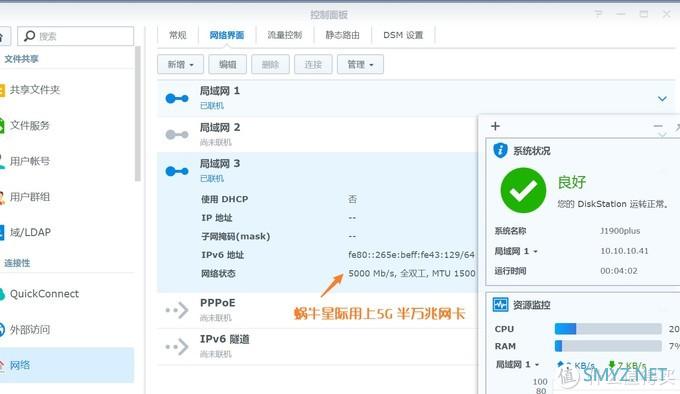Click the 局域网 1 connected interface icon

click(x=177, y=98)
